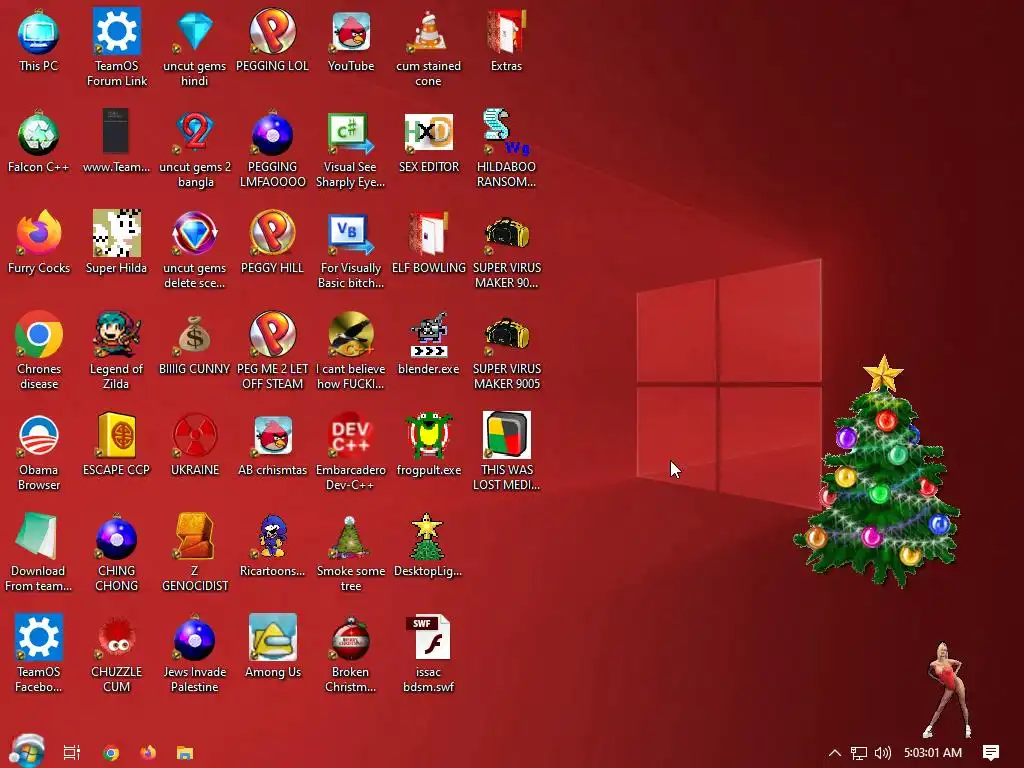Viewport: 1024px width, 768px height.
Task: Launch Chrome from the taskbar
Action: 111,753
